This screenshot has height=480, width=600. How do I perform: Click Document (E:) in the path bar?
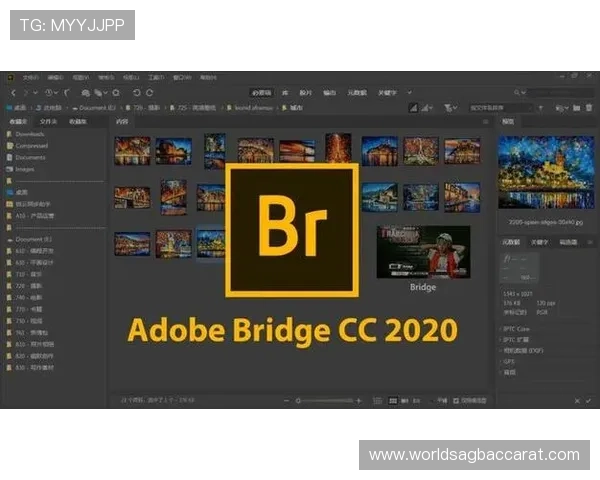coord(92,107)
